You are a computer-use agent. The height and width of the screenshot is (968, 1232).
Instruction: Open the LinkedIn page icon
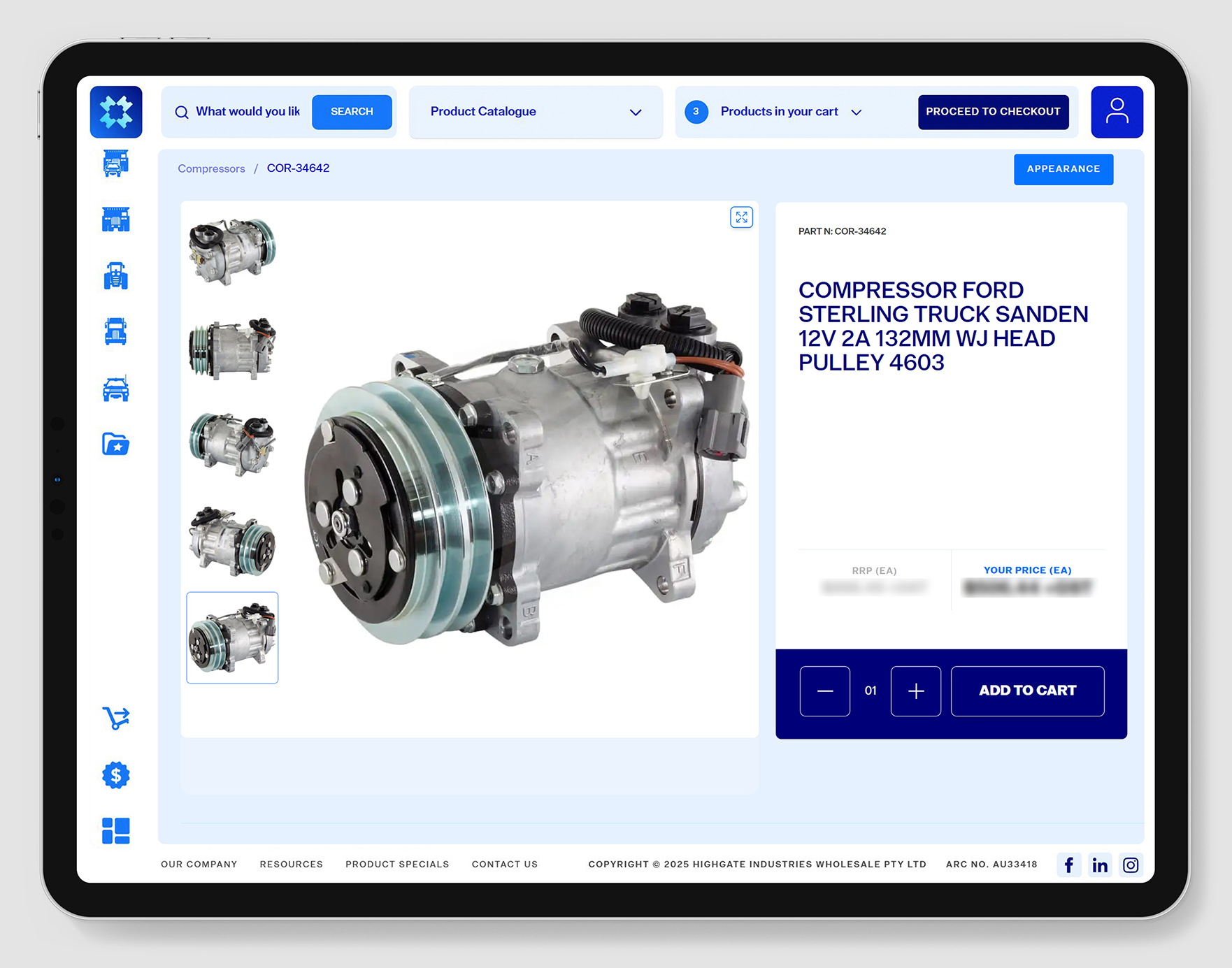pyautogui.click(x=1100, y=865)
